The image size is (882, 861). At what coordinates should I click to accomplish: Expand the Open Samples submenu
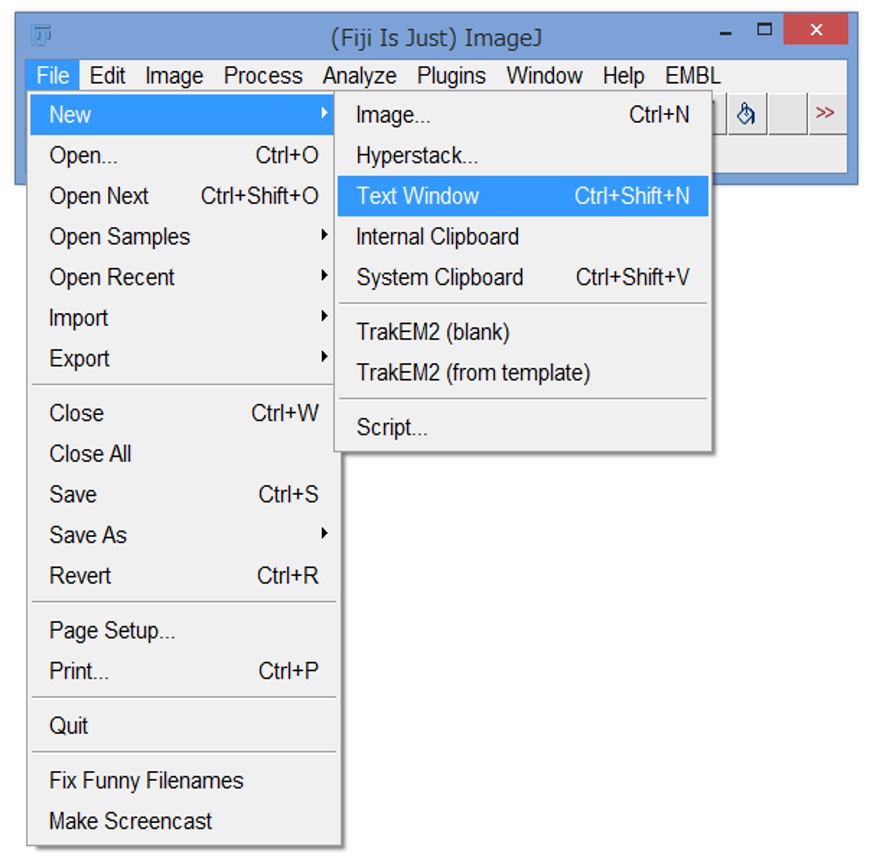(x=182, y=237)
